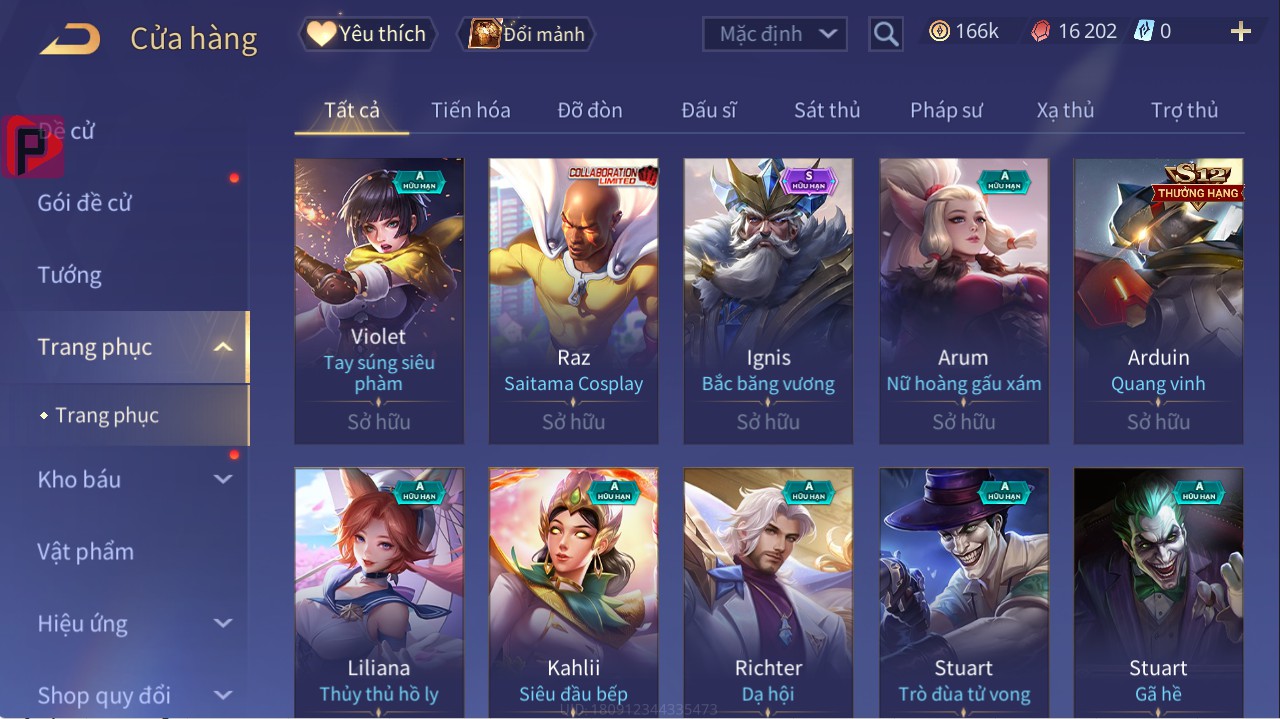Collapse the Trang phục sidebar section
The width and height of the screenshot is (1280, 719).
(223, 347)
